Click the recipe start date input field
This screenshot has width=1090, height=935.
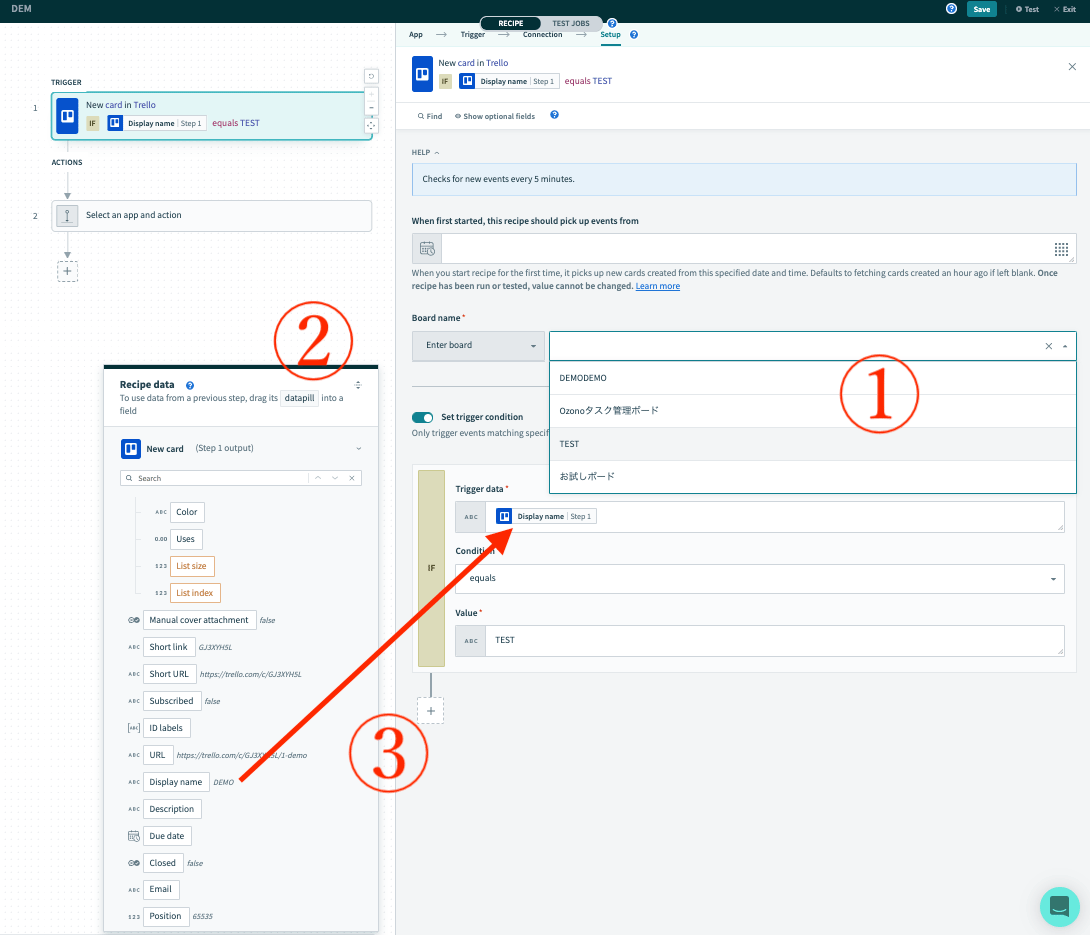click(747, 249)
